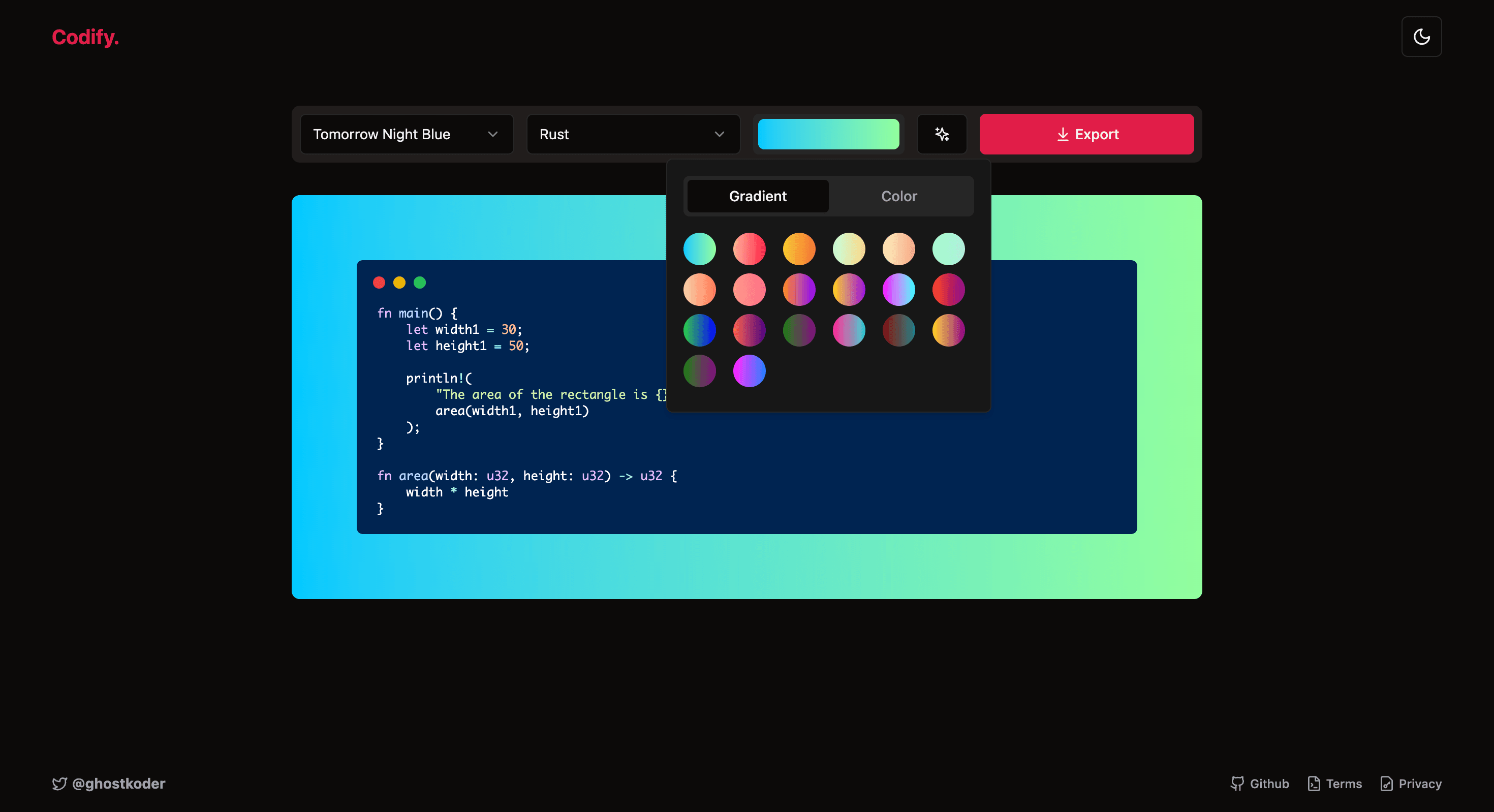Image resolution: width=1494 pixels, height=812 pixels.
Task: Click the code line "let height1 = 50;"
Action: [x=468, y=346]
